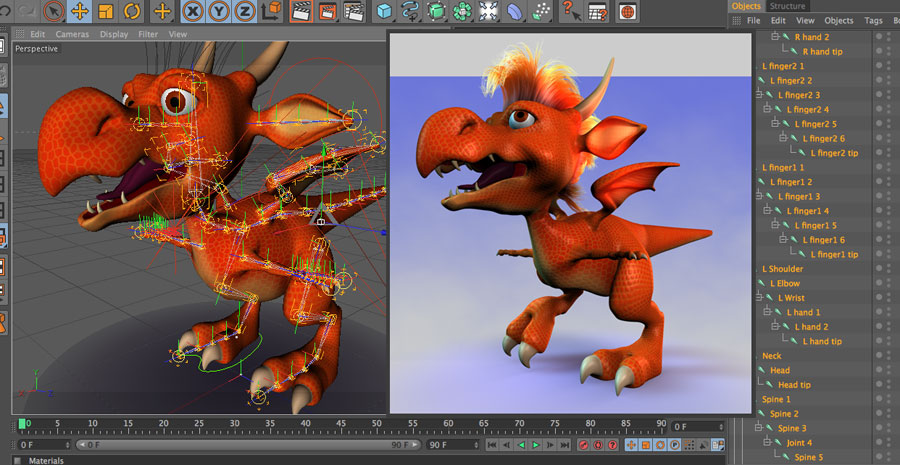Image resolution: width=900 pixels, height=465 pixels.
Task: Open the Coordinate System cube icon
Action: pos(271,12)
